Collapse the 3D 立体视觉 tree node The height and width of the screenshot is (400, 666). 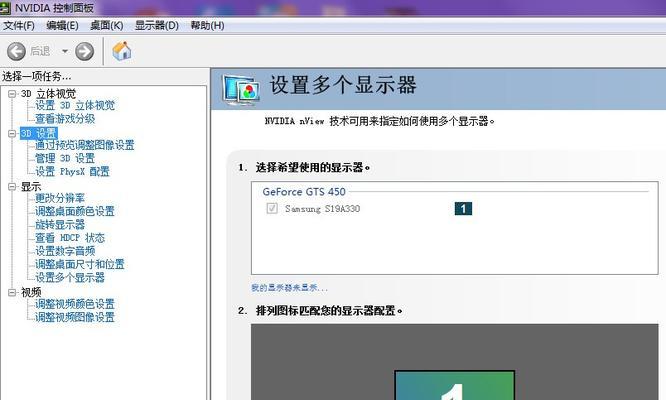tap(12, 93)
